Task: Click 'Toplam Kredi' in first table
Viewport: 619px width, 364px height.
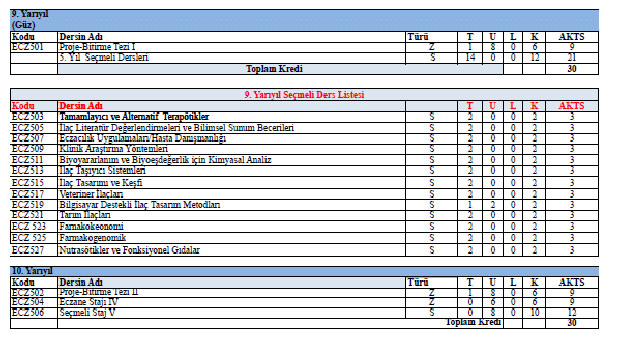Action: coord(274,69)
